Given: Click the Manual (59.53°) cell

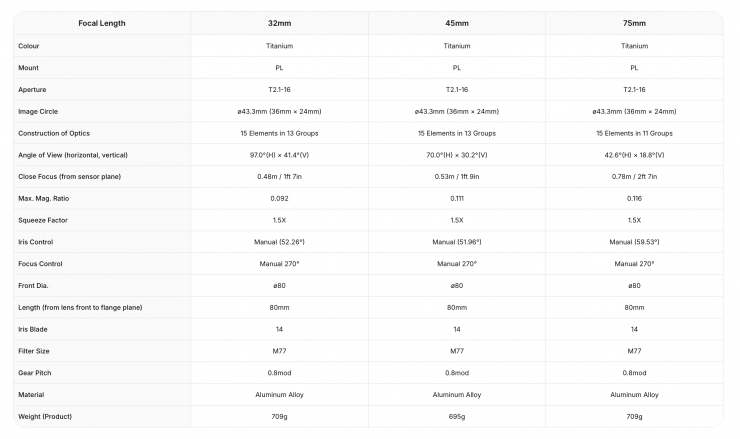Looking at the screenshot, I should tap(634, 242).
